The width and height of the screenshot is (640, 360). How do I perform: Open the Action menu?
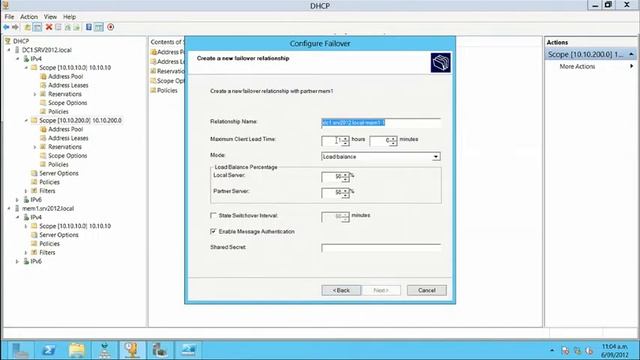pos(29,17)
